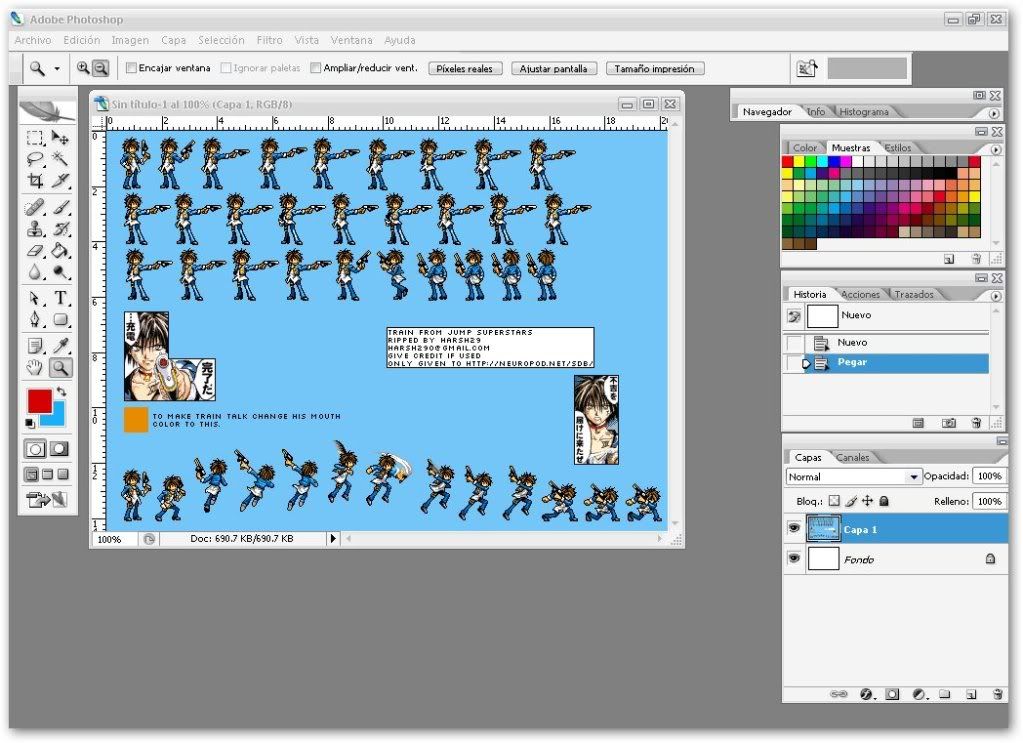
Task: Select the Type tool
Action: point(60,298)
